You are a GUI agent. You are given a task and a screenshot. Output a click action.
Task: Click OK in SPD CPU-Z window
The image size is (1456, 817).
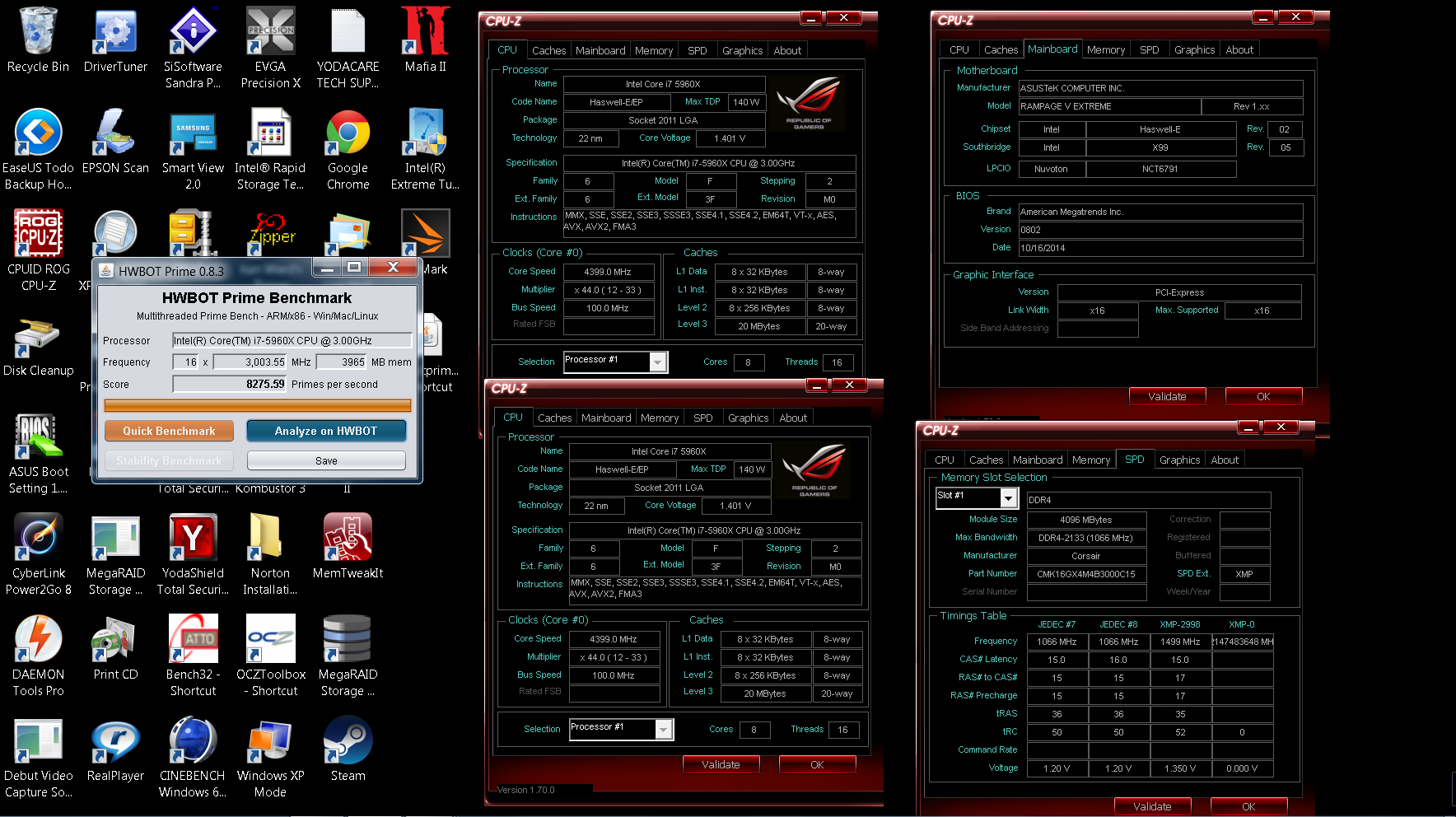(1248, 806)
